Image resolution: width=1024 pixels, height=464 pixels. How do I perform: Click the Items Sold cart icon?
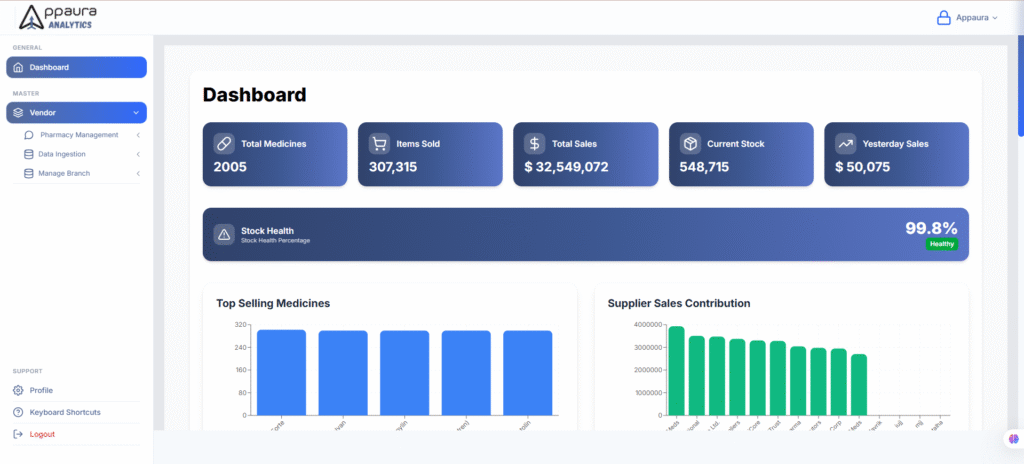379,143
